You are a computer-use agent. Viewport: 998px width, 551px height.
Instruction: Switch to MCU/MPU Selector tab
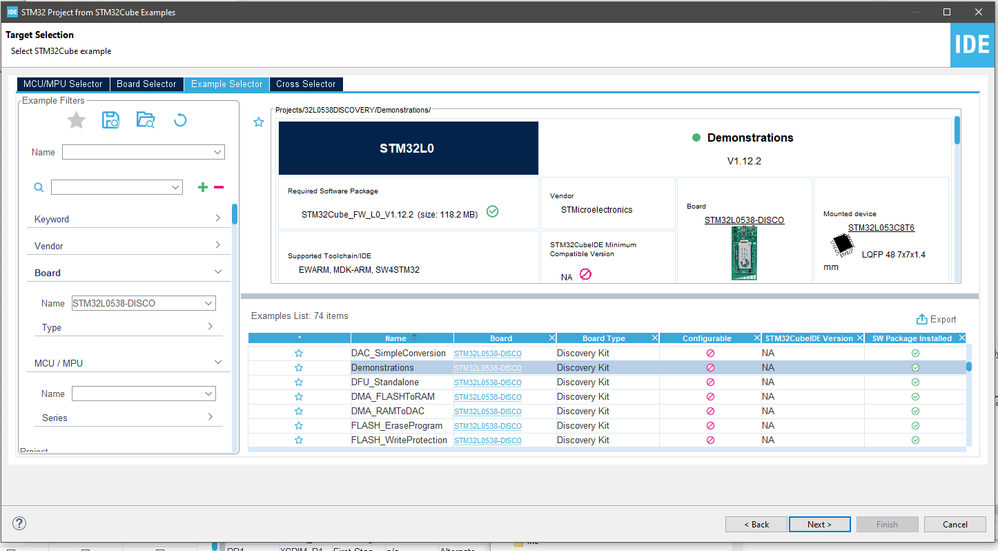pos(62,84)
